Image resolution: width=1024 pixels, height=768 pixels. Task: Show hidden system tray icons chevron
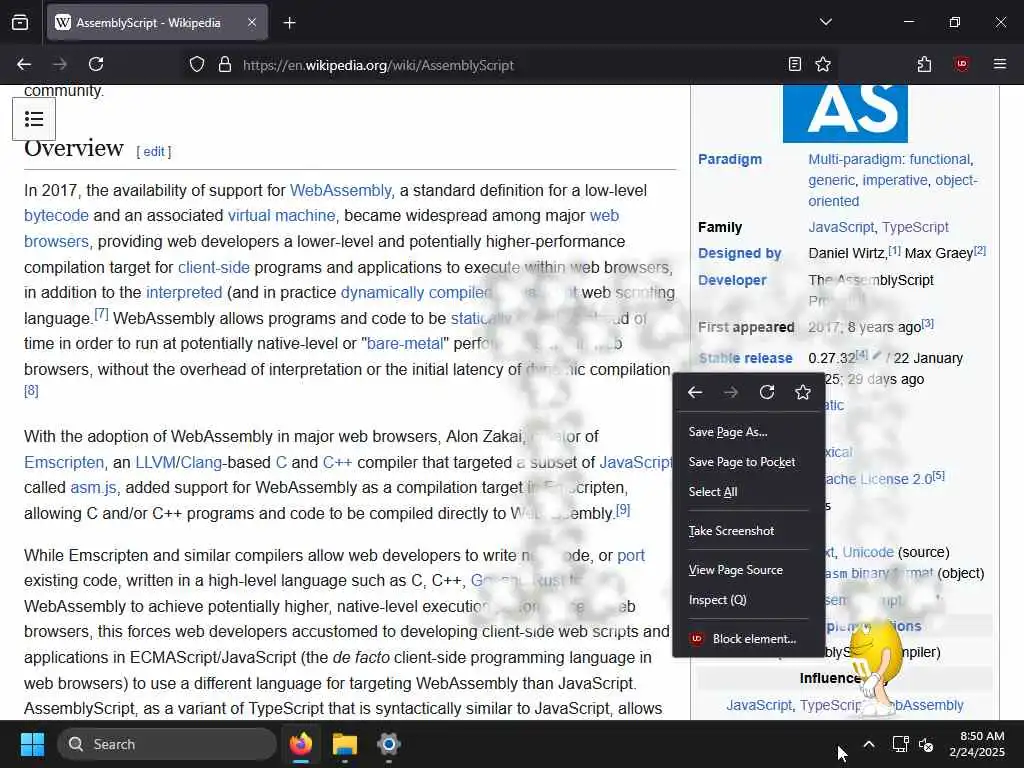click(x=869, y=744)
